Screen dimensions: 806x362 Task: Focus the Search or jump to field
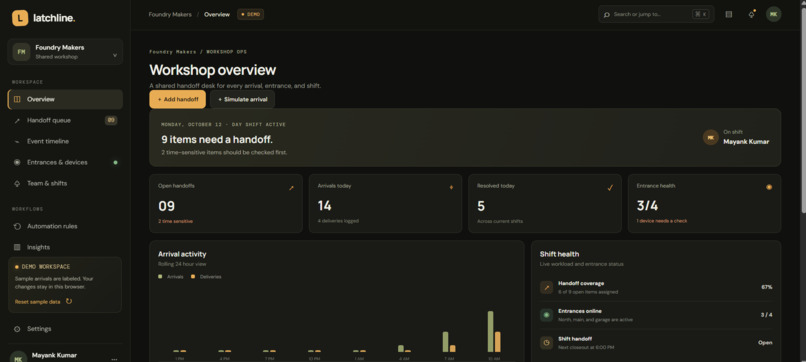656,14
